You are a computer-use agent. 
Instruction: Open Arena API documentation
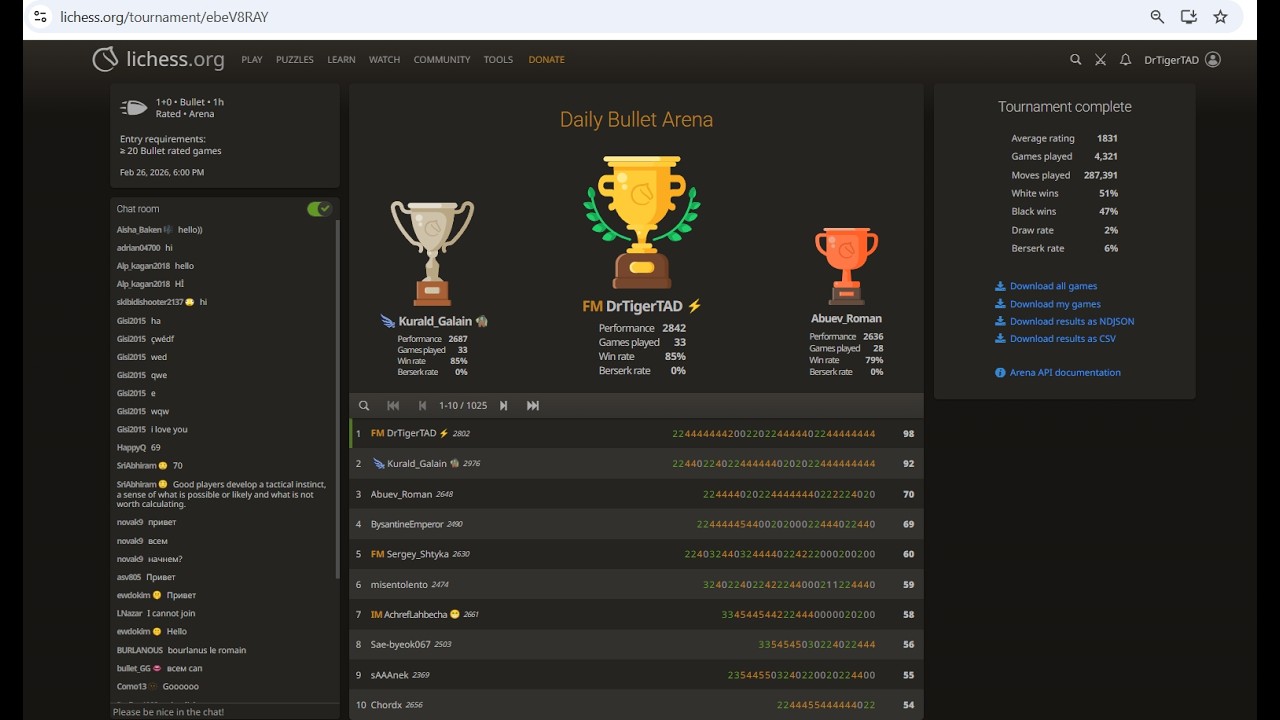1065,373
